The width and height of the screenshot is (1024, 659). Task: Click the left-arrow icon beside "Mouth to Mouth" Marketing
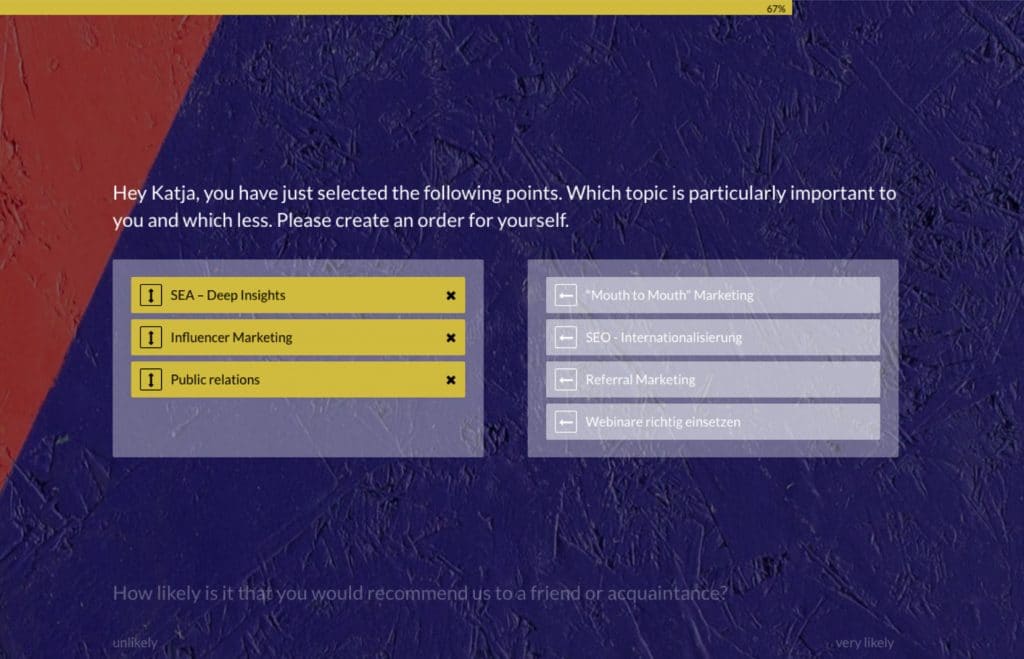point(567,295)
